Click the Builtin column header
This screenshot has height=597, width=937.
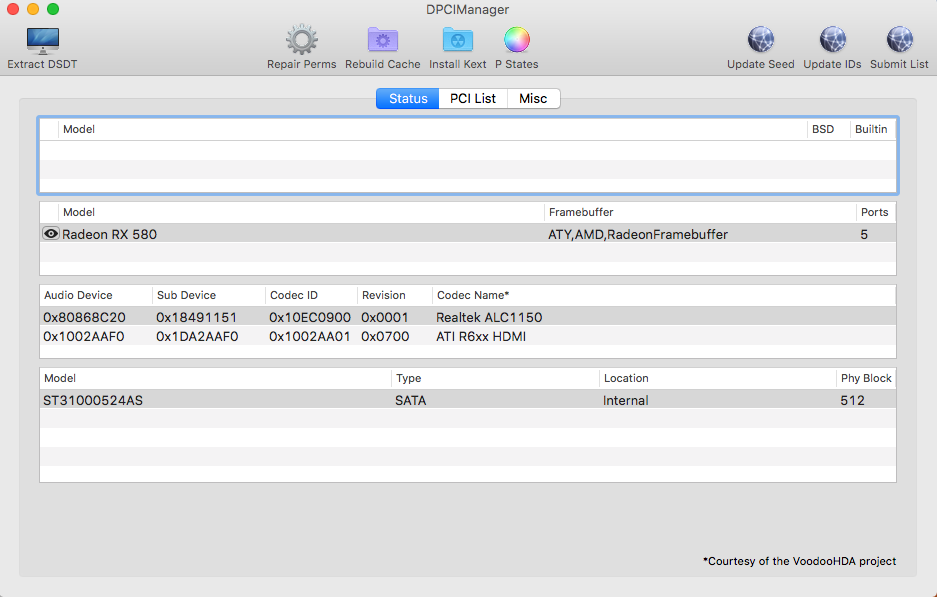[873, 129]
